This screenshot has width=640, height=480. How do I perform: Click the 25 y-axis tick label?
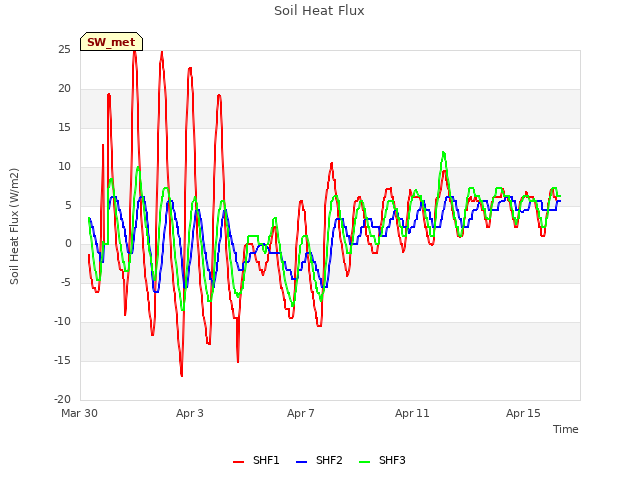click(64, 49)
